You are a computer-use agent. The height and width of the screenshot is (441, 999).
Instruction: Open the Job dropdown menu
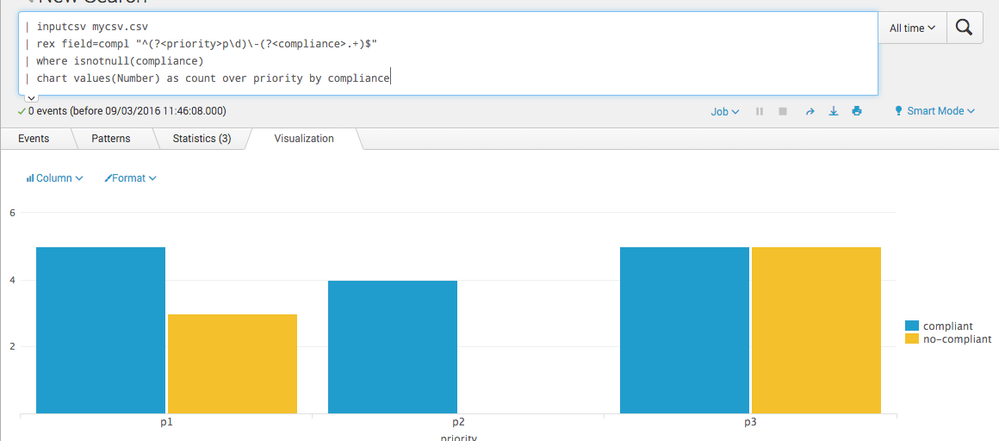click(725, 112)
